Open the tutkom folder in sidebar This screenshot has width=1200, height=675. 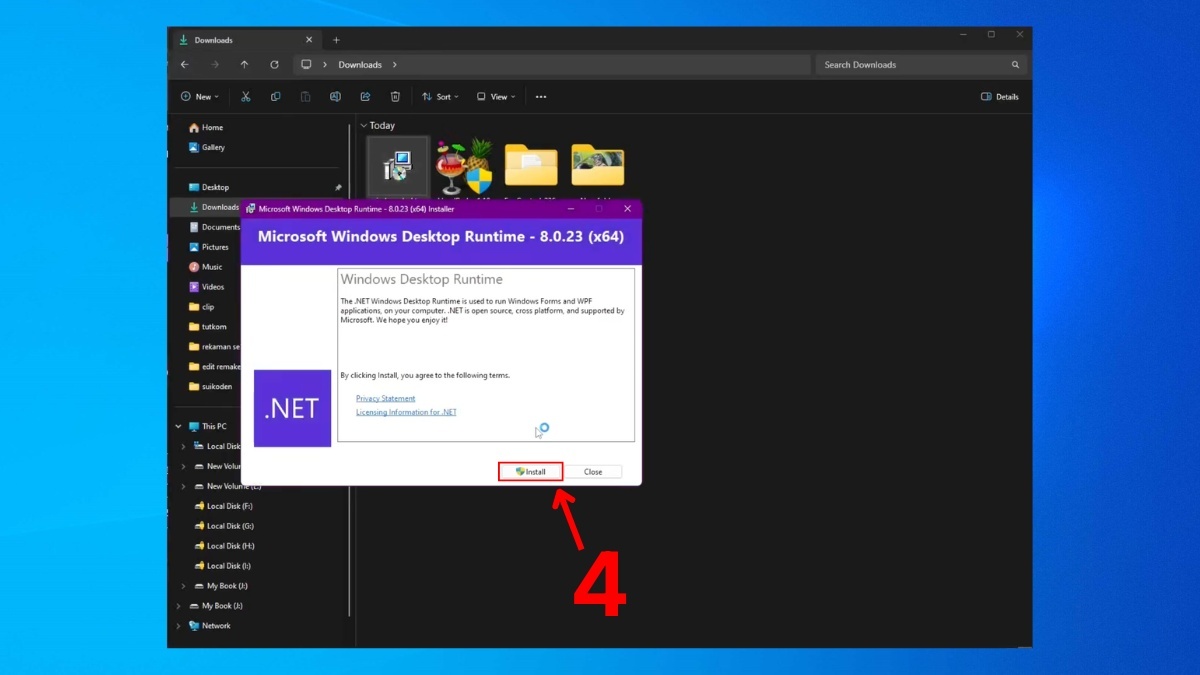(x=208, y=327)
